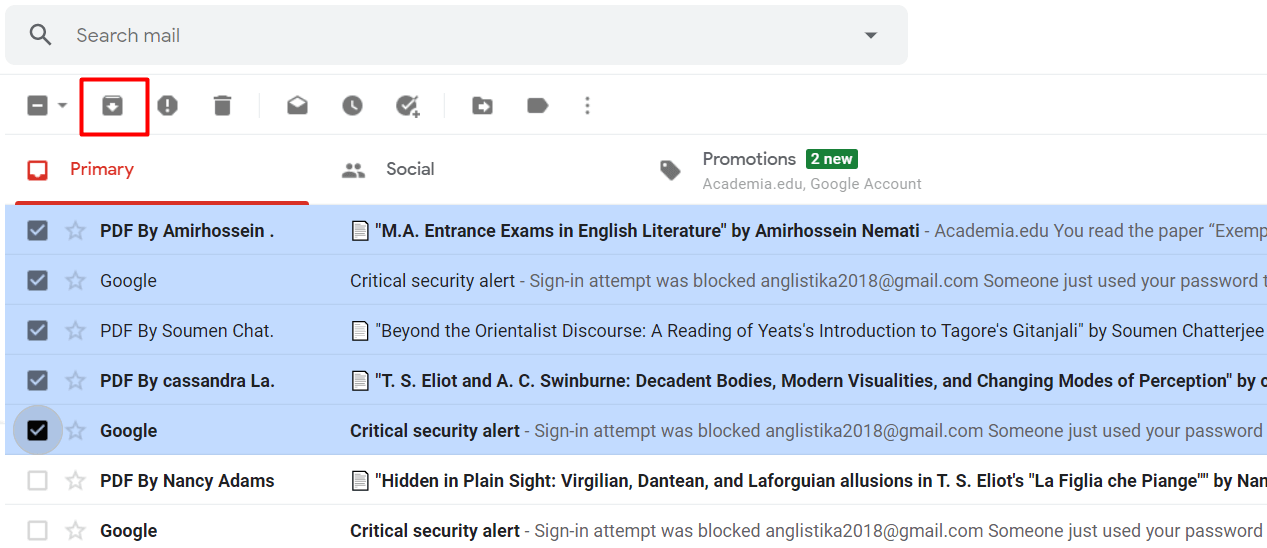Click the Archive icon in toolbar
Image resolution: width=1267 pixels, height=548 pixels.
tap(113, 105)
